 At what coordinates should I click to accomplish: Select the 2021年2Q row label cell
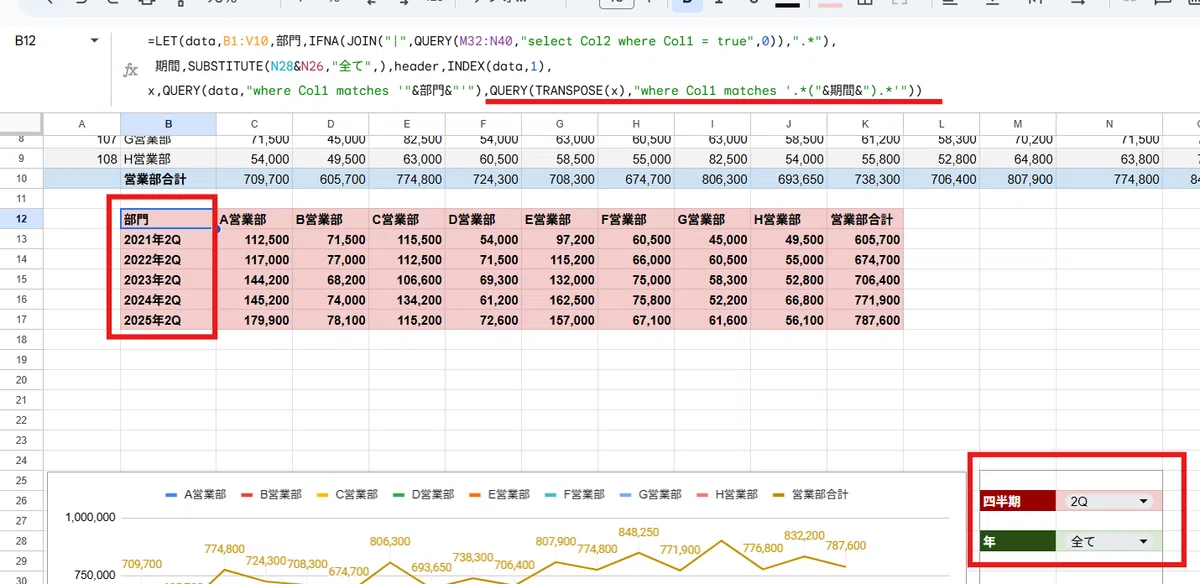(168, 240)
